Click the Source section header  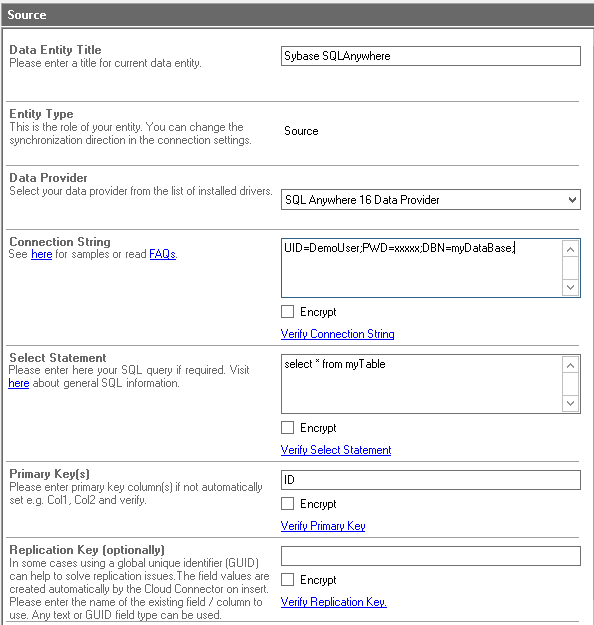297,15
